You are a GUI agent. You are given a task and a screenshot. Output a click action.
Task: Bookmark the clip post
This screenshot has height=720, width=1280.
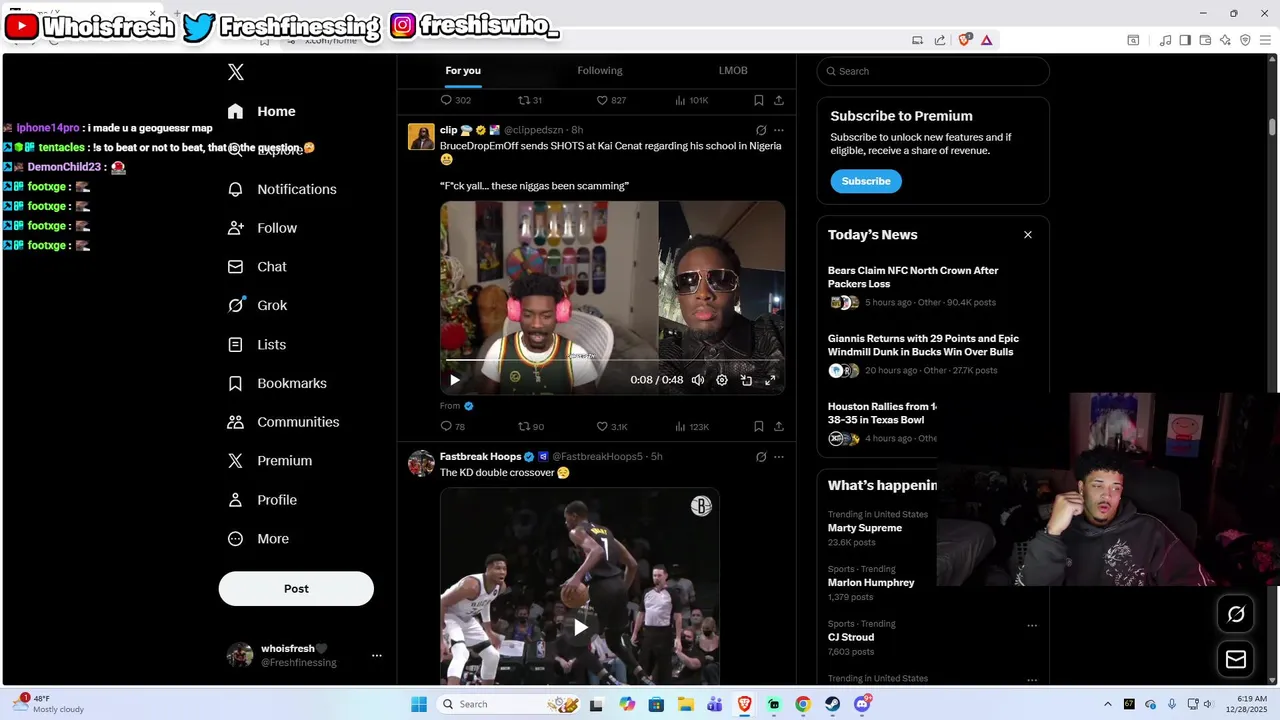pos(759,426)
